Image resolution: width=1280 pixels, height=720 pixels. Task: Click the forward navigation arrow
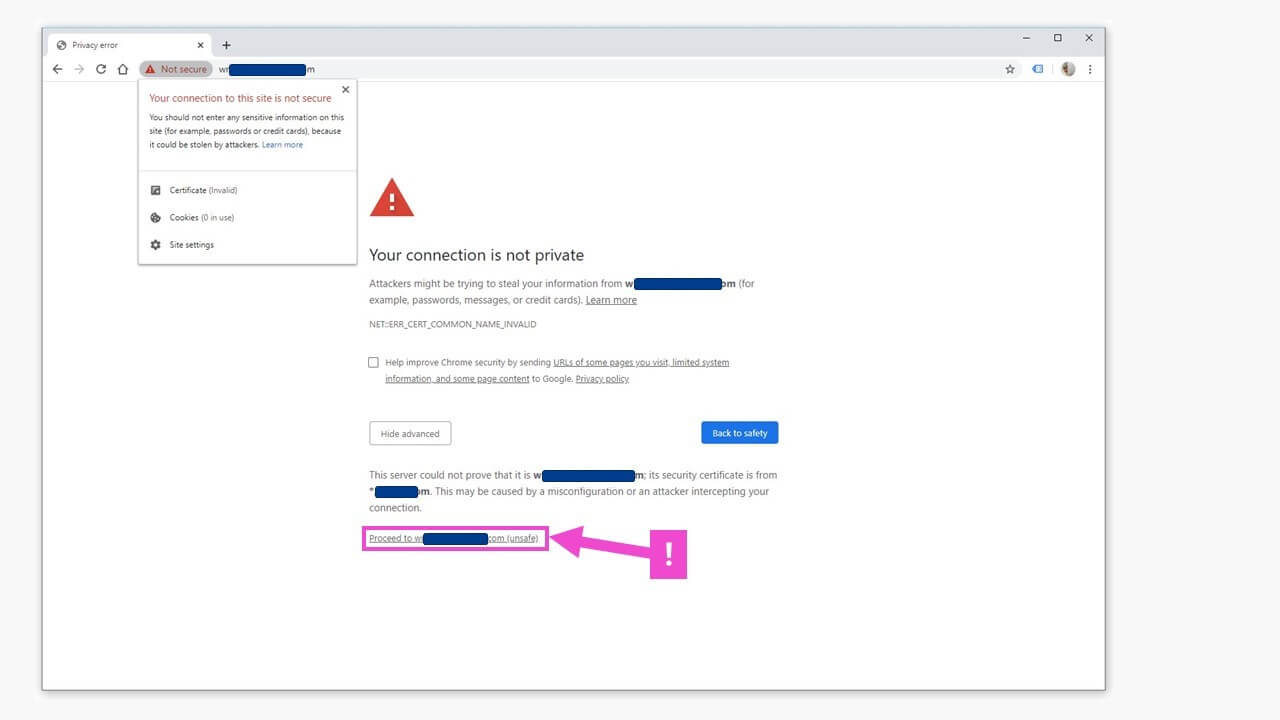click(79, 69)
